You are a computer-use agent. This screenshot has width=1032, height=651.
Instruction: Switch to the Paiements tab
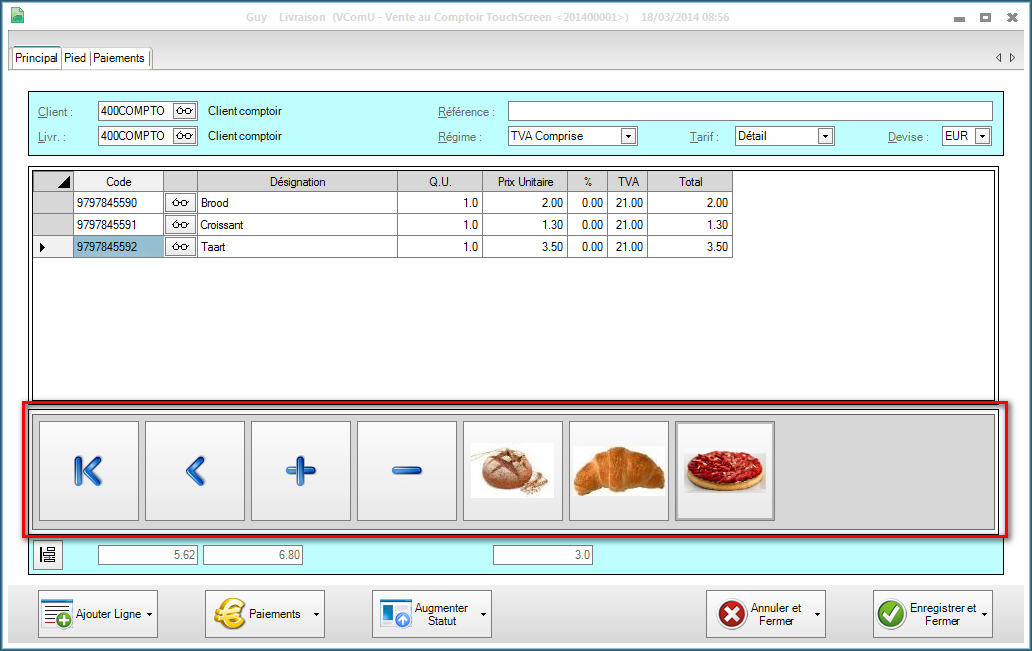pyautogui.click(x=119, y=58)
